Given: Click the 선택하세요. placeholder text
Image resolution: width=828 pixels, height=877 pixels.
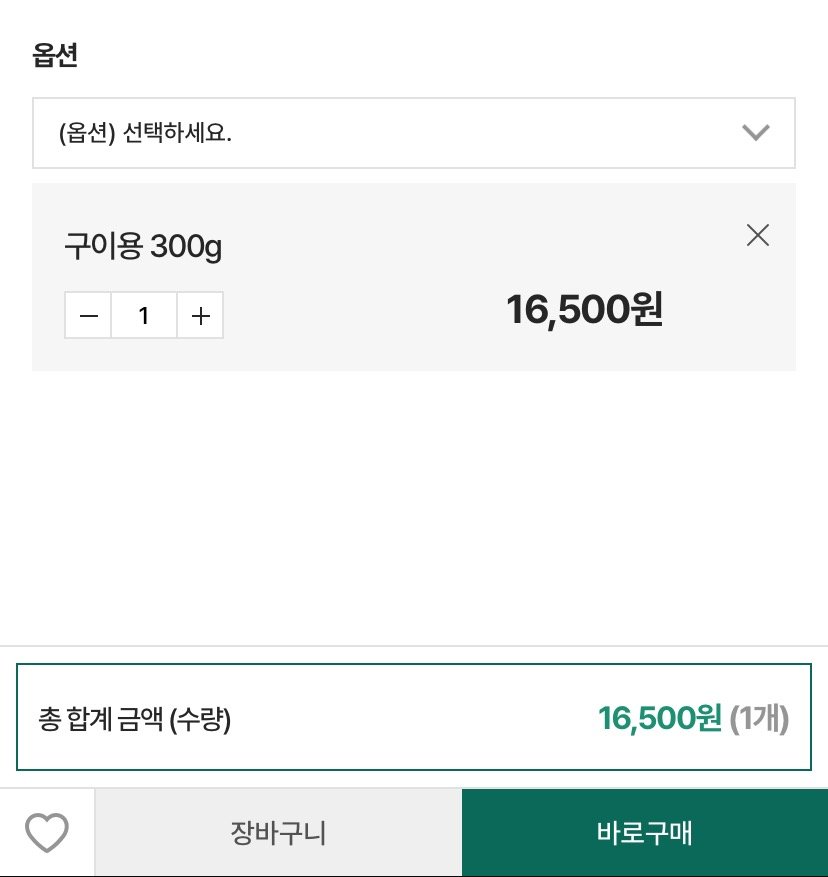Looking at the screenshot, I should click(177, 133).
